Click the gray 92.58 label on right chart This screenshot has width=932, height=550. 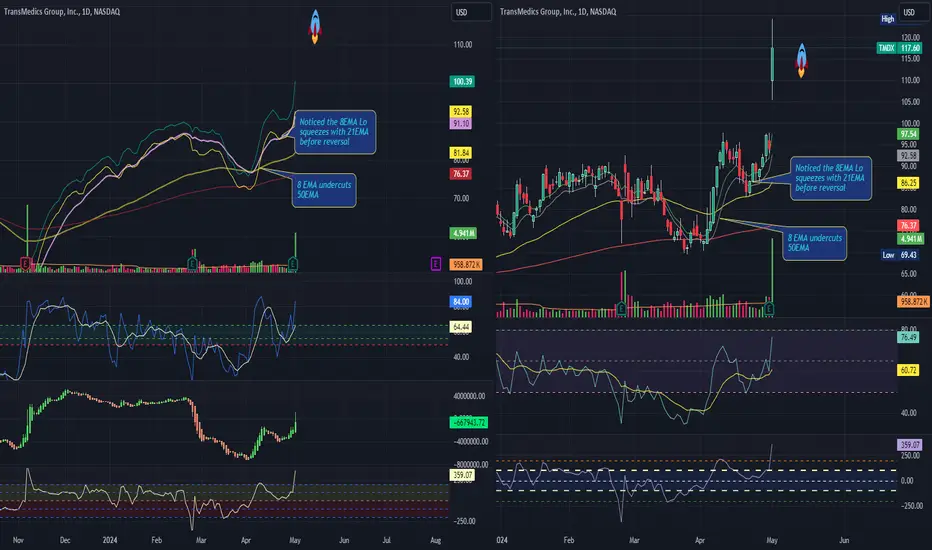(908, 155)
